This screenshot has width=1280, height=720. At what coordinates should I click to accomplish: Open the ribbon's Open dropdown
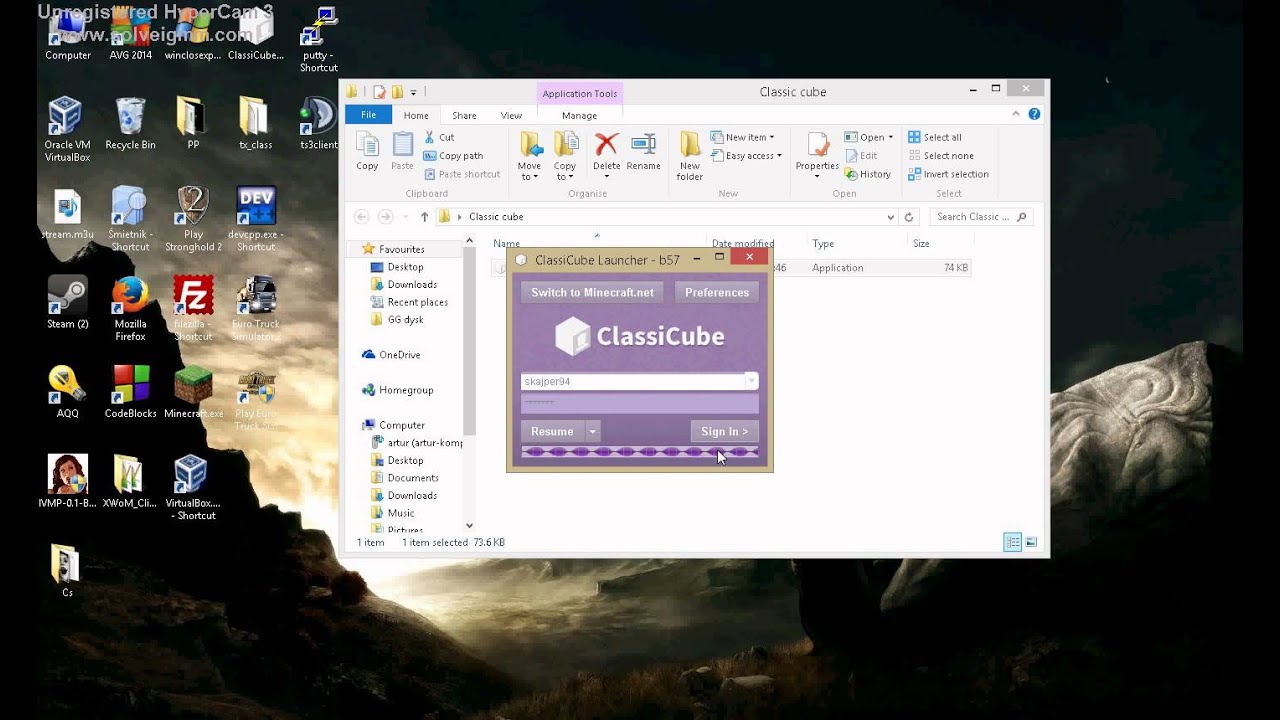869,137
